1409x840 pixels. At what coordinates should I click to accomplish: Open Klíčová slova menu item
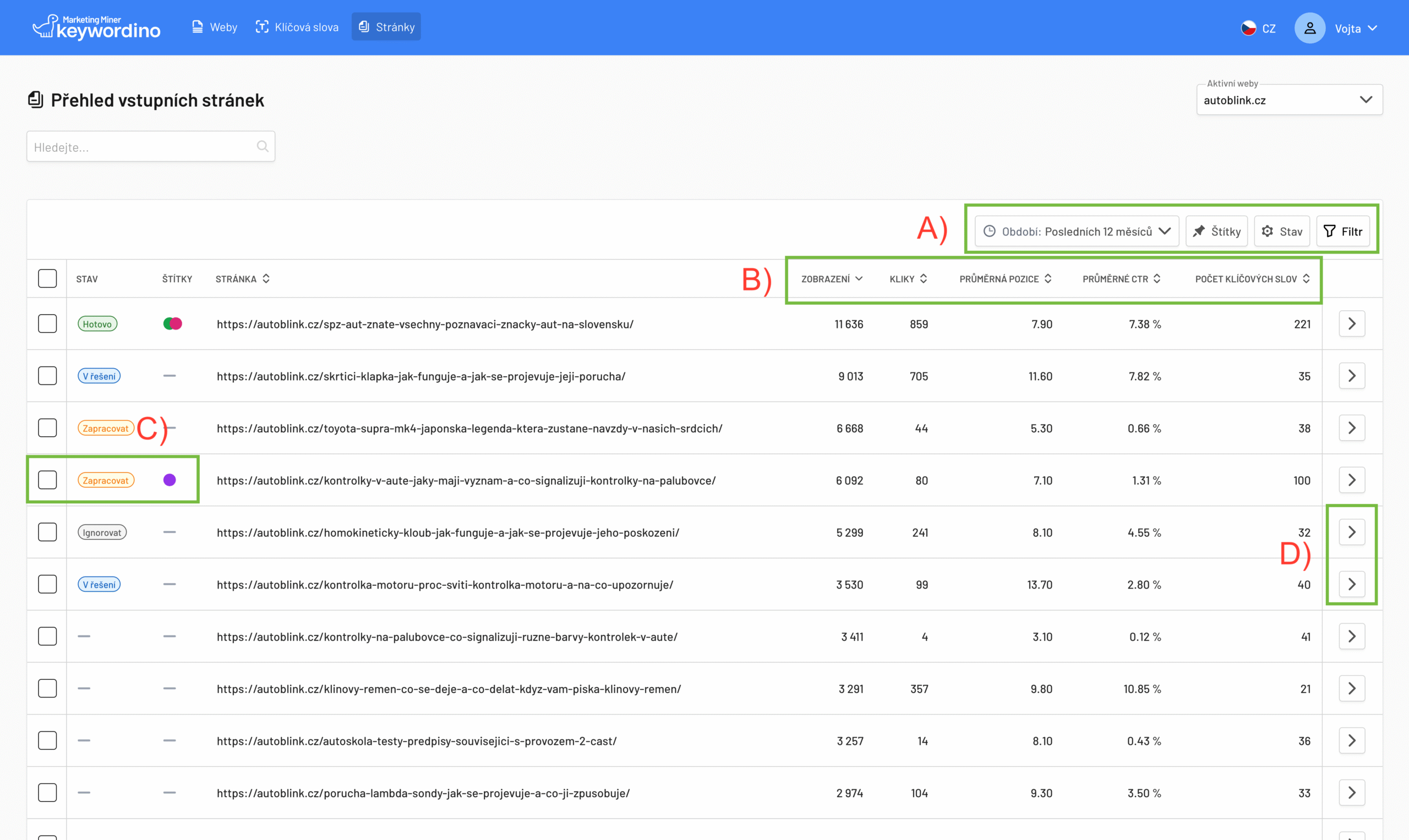click(297, 27)
